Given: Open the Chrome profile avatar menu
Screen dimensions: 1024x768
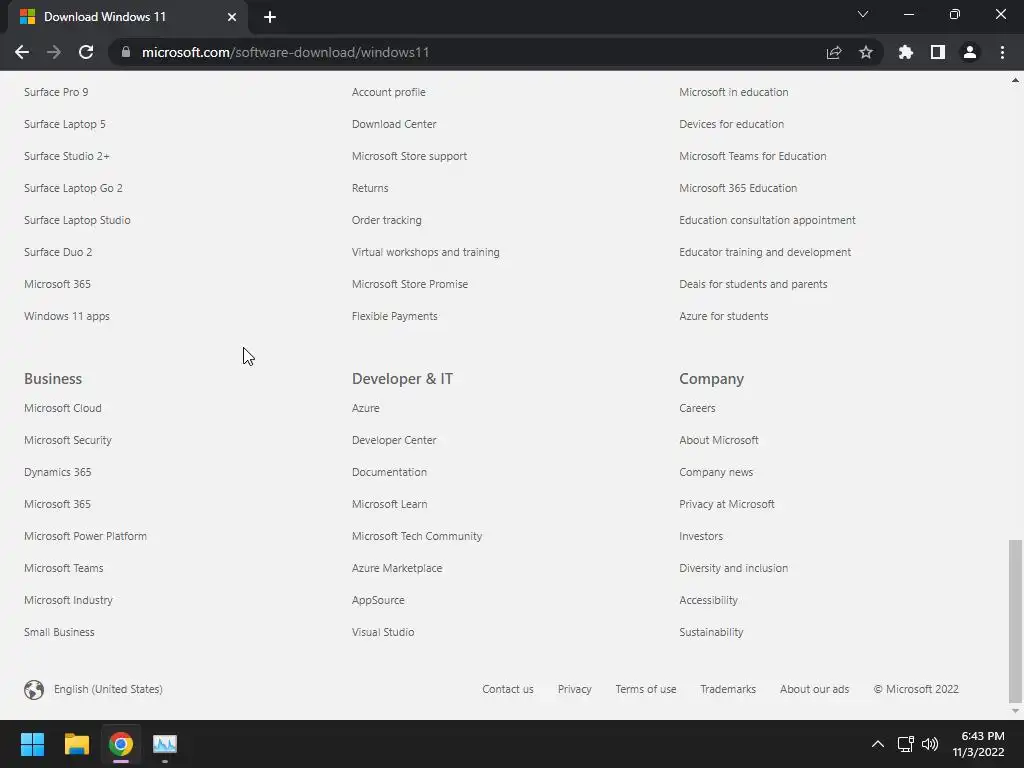Looking at the screenshot, I should [970, 52].
